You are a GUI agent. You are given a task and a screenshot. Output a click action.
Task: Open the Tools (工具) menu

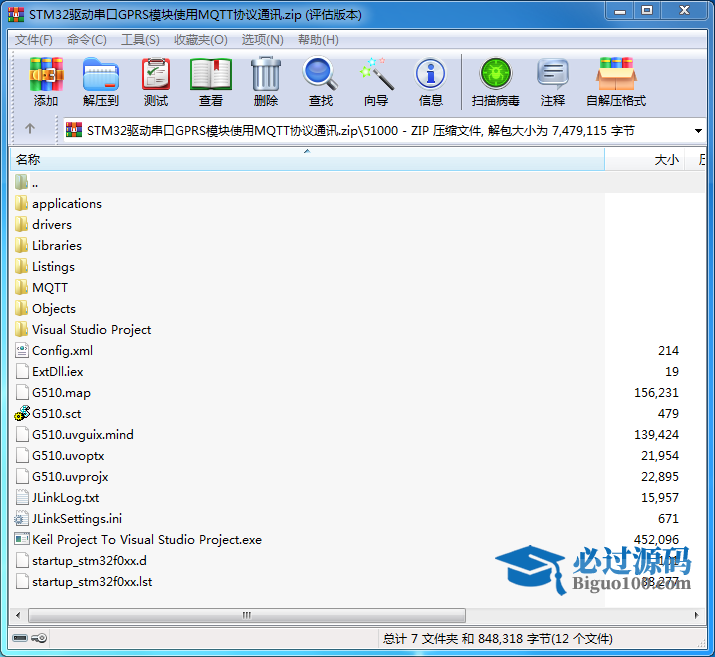(x=140, y=40)
